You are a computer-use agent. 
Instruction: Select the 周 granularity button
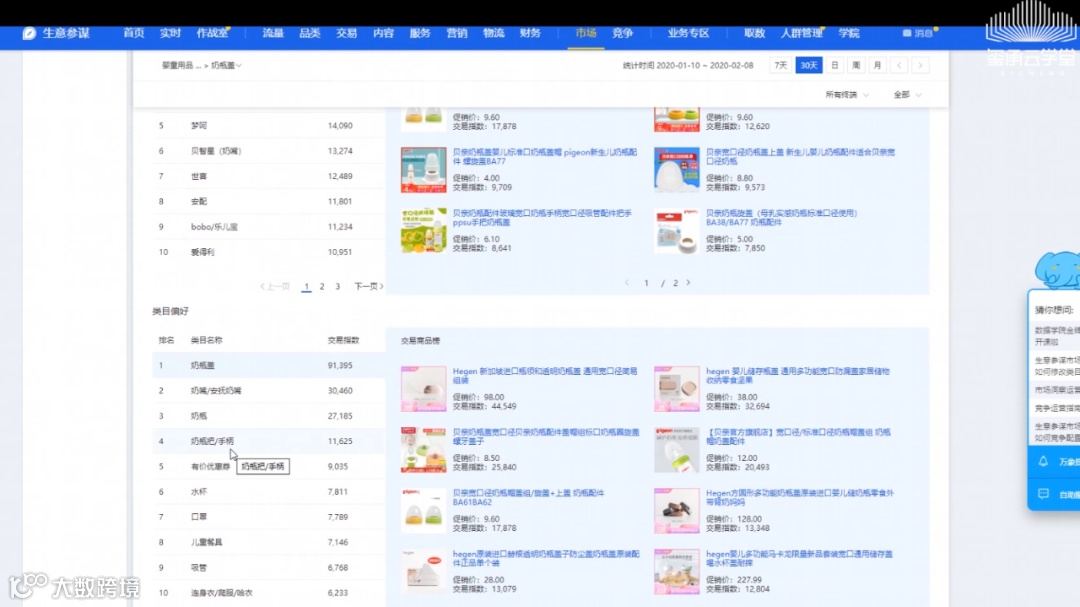tap(856, 65)
